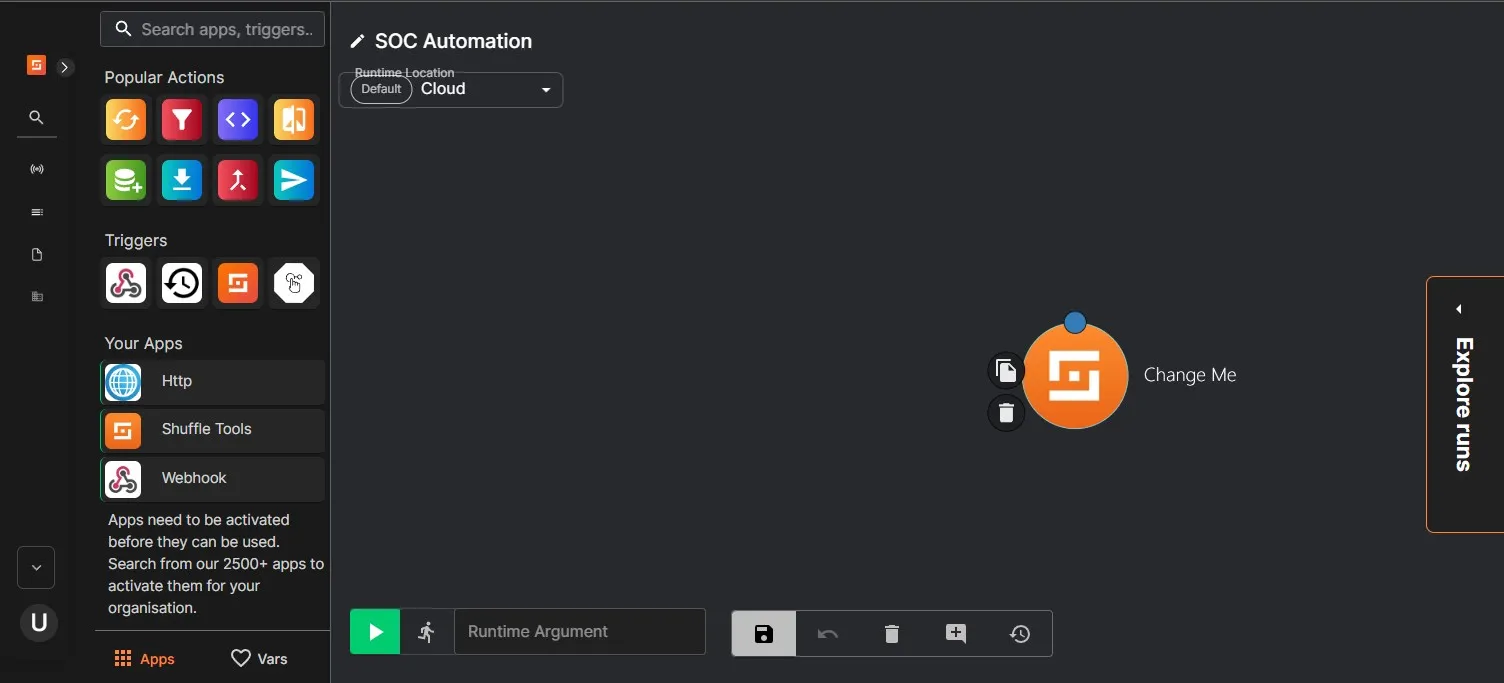Viewport: 1504px width, 683px height.
Task: Choose the purple code brackets action
Action: [x=238, y=120]
